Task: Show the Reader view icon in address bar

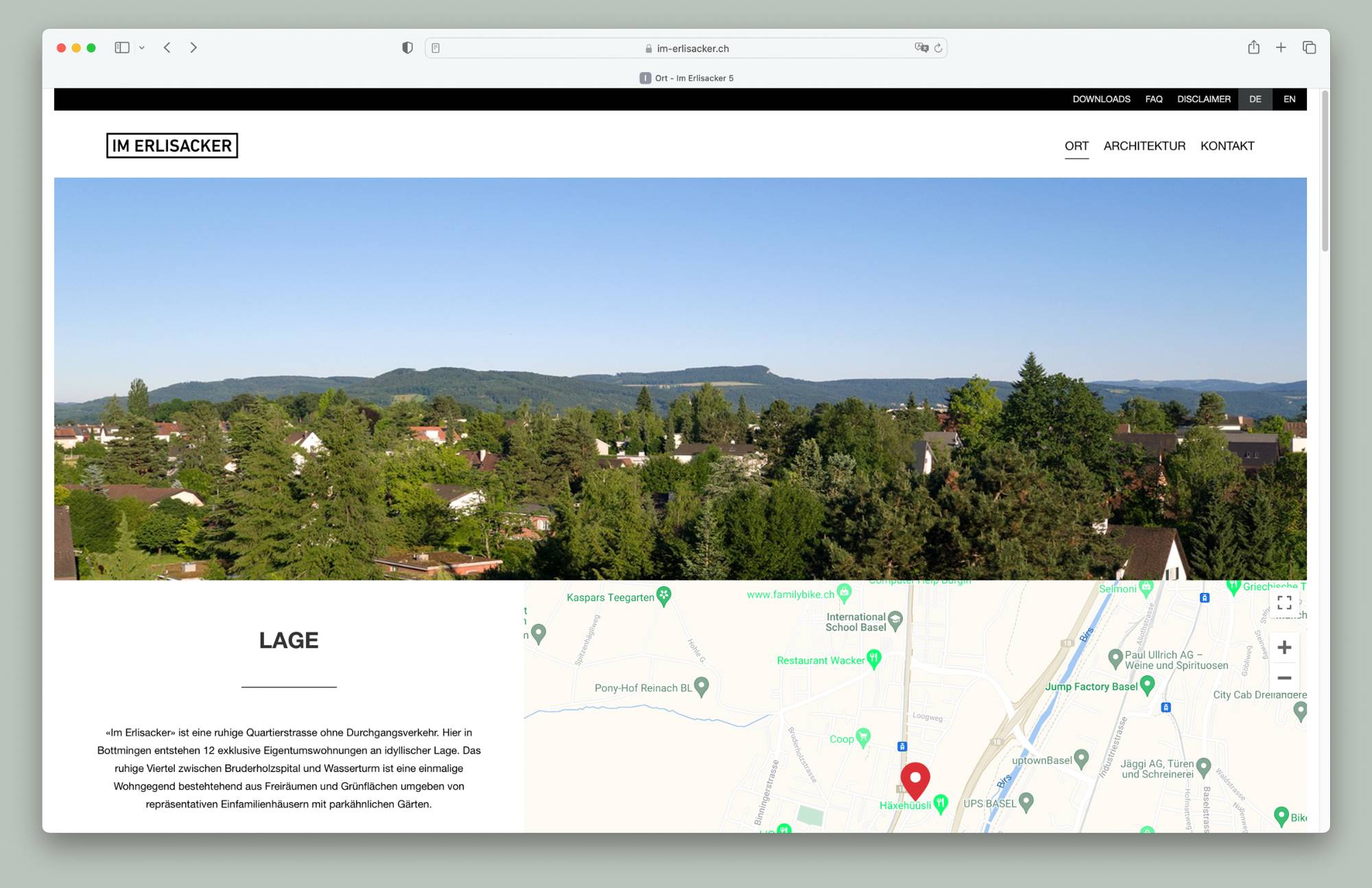Action: (x=436, y=48)
